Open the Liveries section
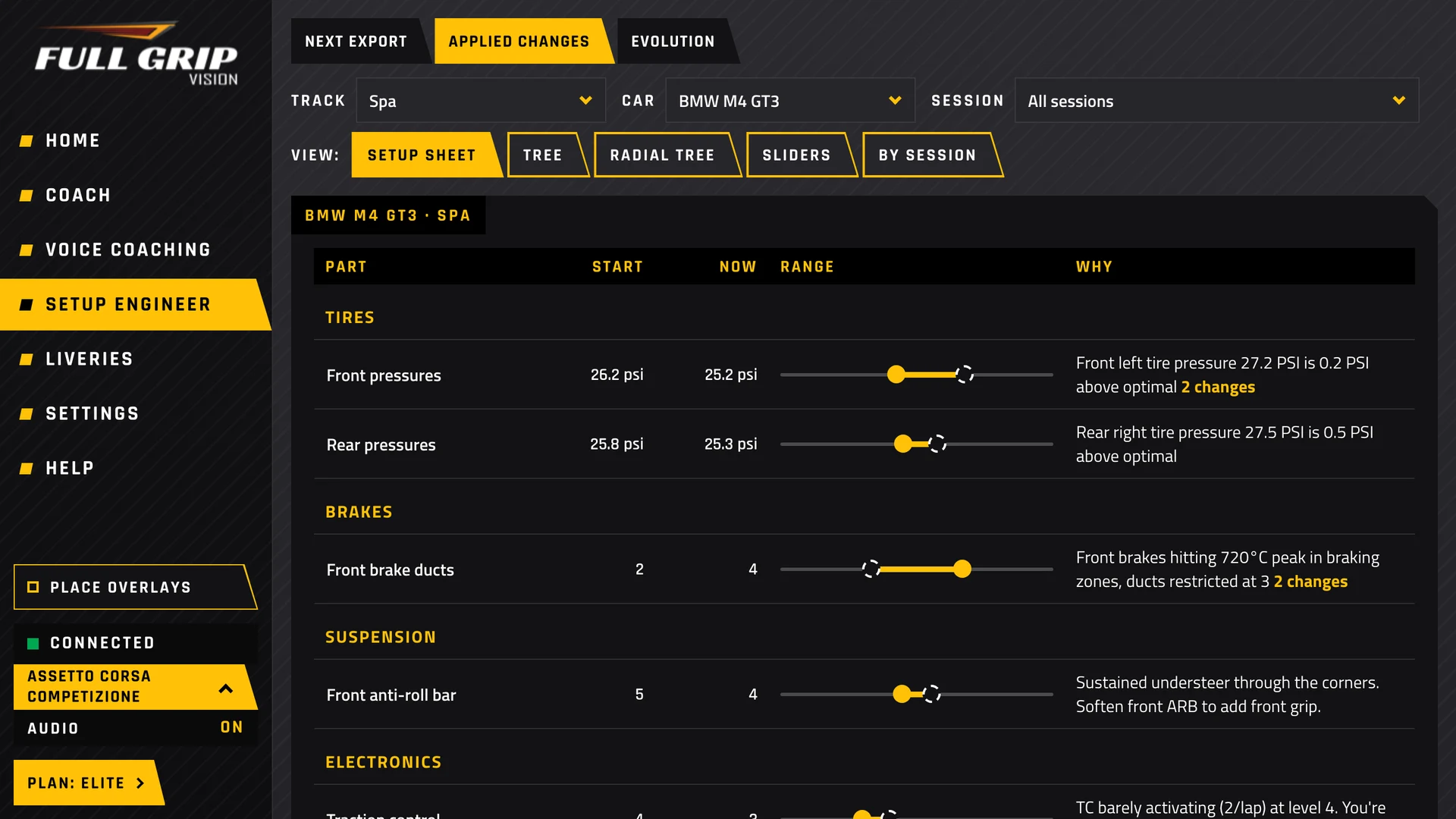Screen dimensions: 1456x819 tap(135, 359)
